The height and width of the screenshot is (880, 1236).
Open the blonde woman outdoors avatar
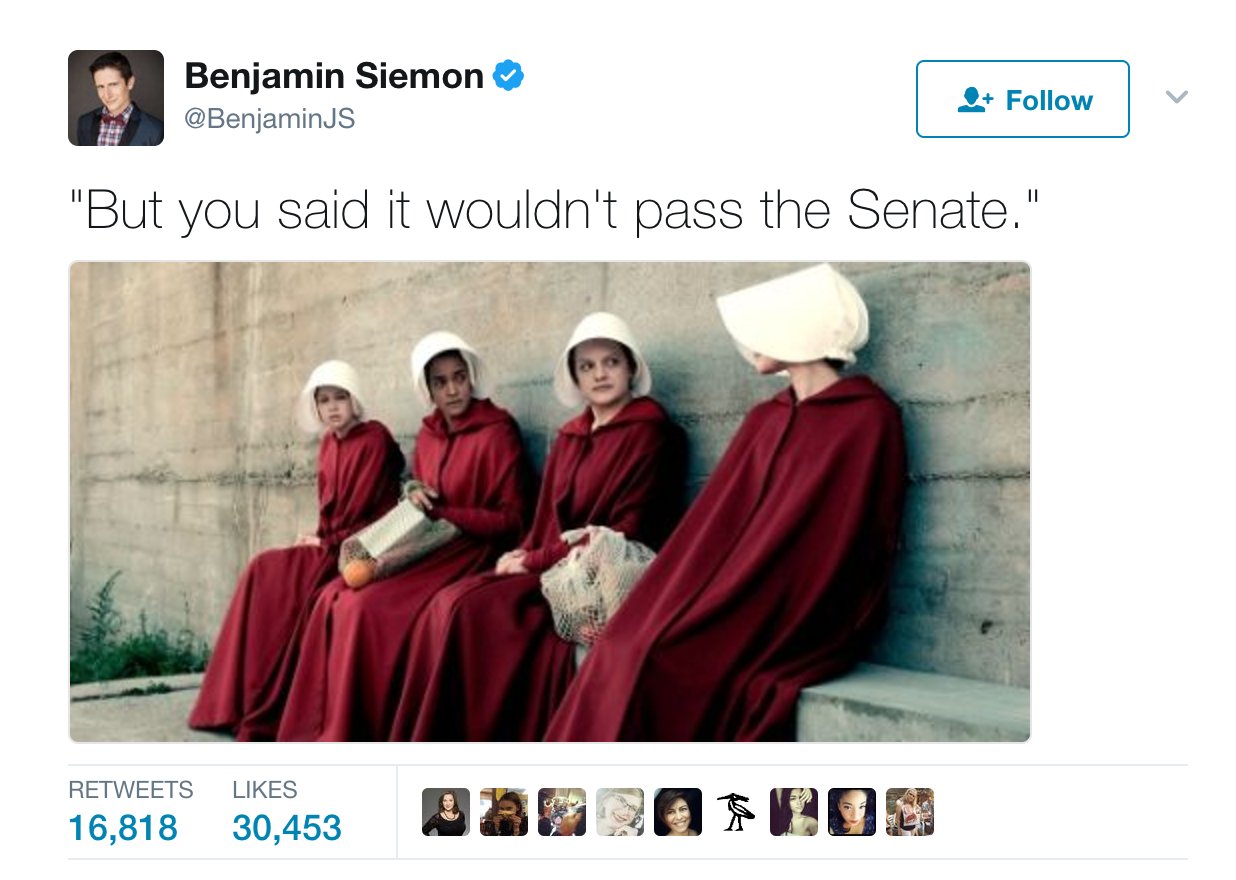click(910, 812)
